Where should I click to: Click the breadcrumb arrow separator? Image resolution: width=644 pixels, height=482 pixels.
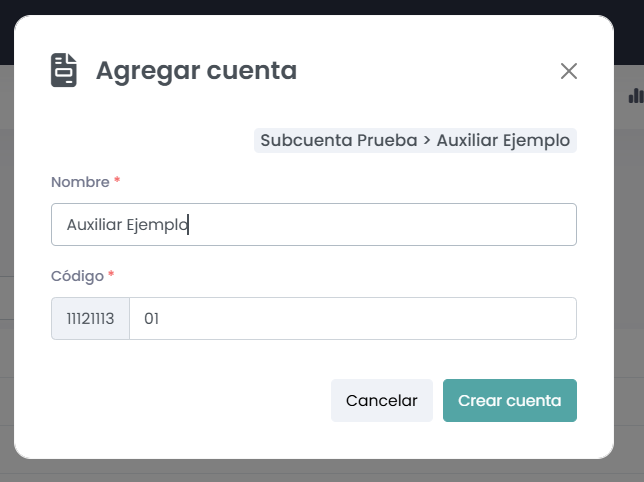(x=427, y=141)
